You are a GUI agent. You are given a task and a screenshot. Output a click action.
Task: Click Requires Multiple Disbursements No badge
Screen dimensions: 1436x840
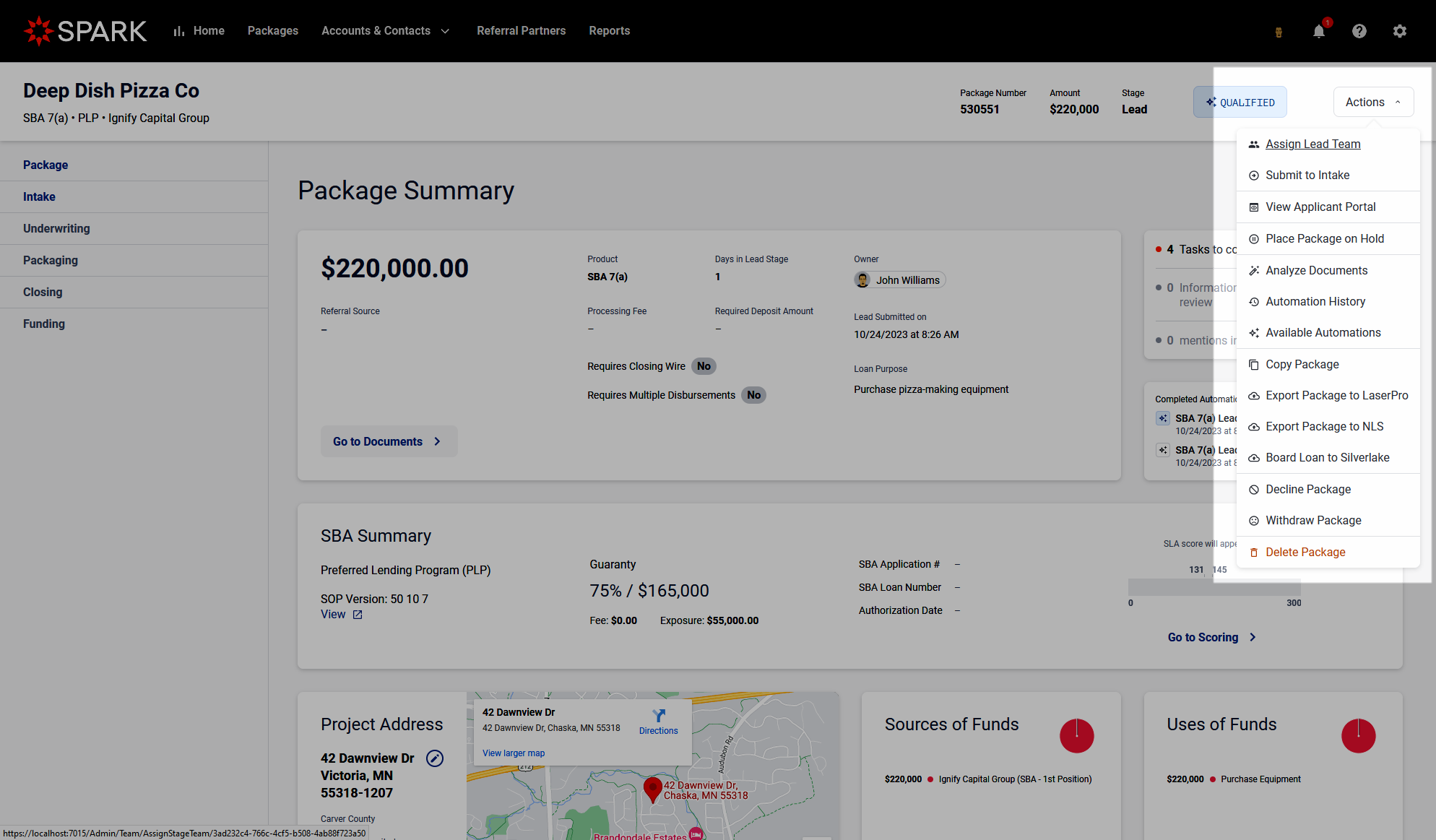click(753, 395)
